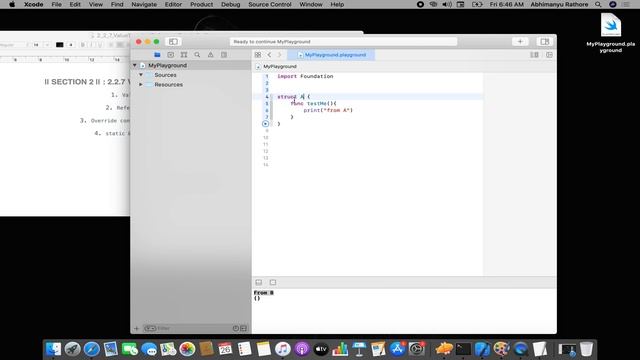Image resolution: width=640 pixels, height=360 pixels.
Task: Go back with the editor back arrow
Action: point(269,55)
